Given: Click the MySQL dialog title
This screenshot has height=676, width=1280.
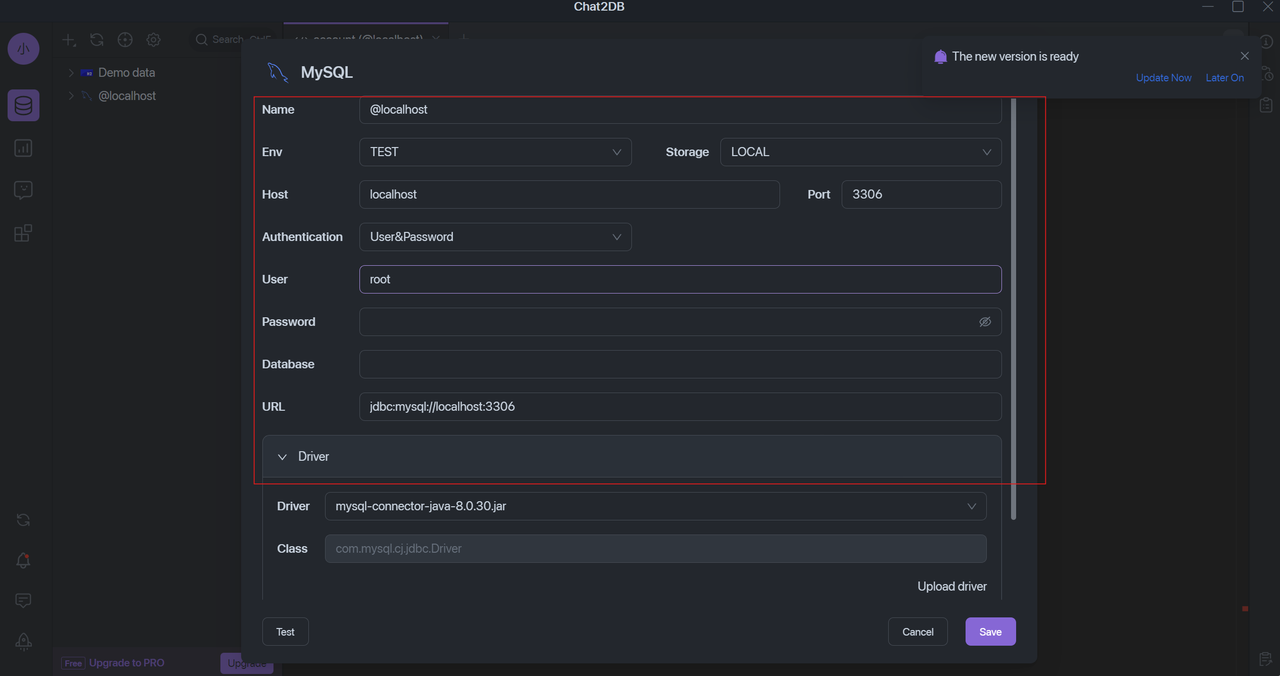Looking at the screenshot, I should click(x=327, y=73).
